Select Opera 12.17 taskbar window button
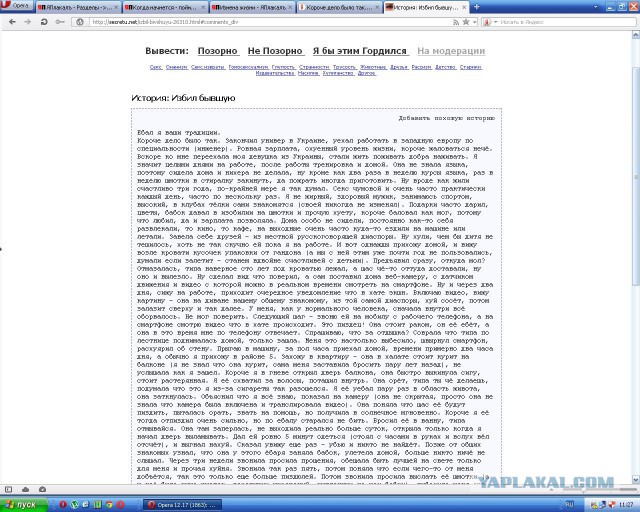 (x=182, y=505)
